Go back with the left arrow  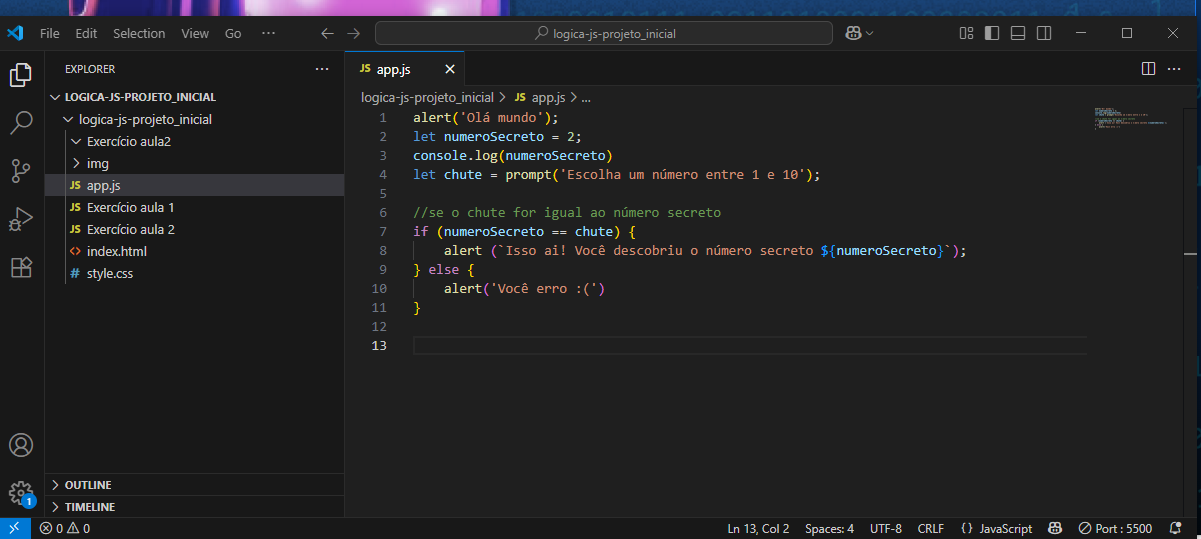click(327, 33)
